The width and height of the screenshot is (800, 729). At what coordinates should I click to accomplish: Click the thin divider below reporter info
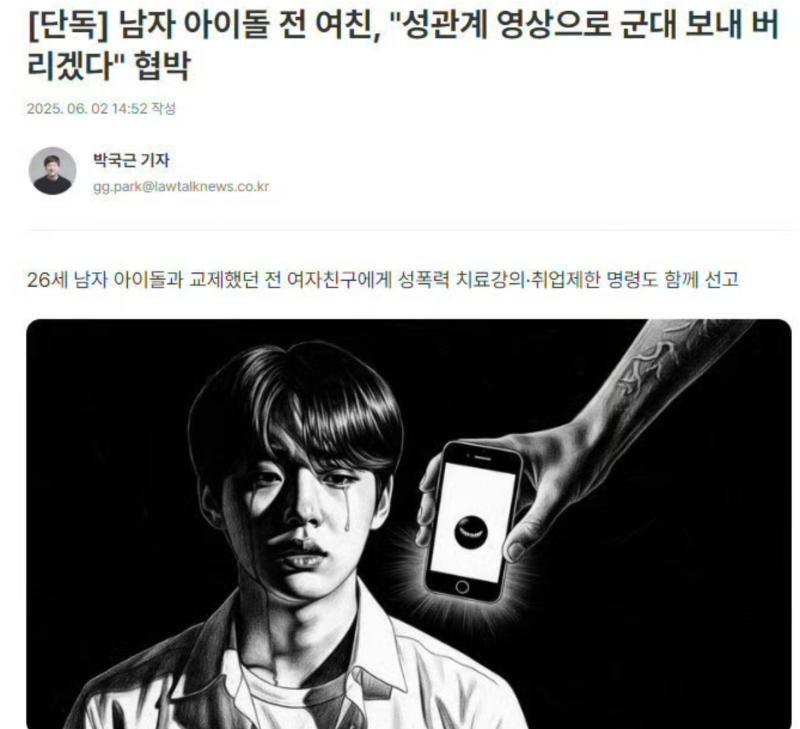(409, 230)
